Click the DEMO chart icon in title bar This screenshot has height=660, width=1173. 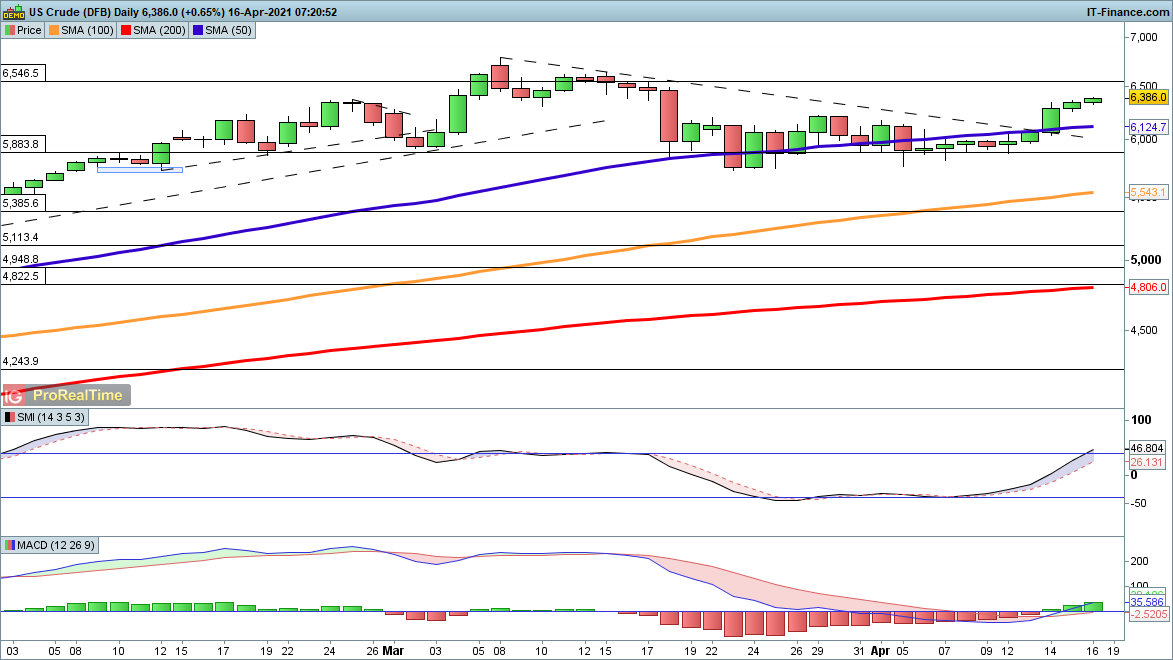tap(13, 11)
